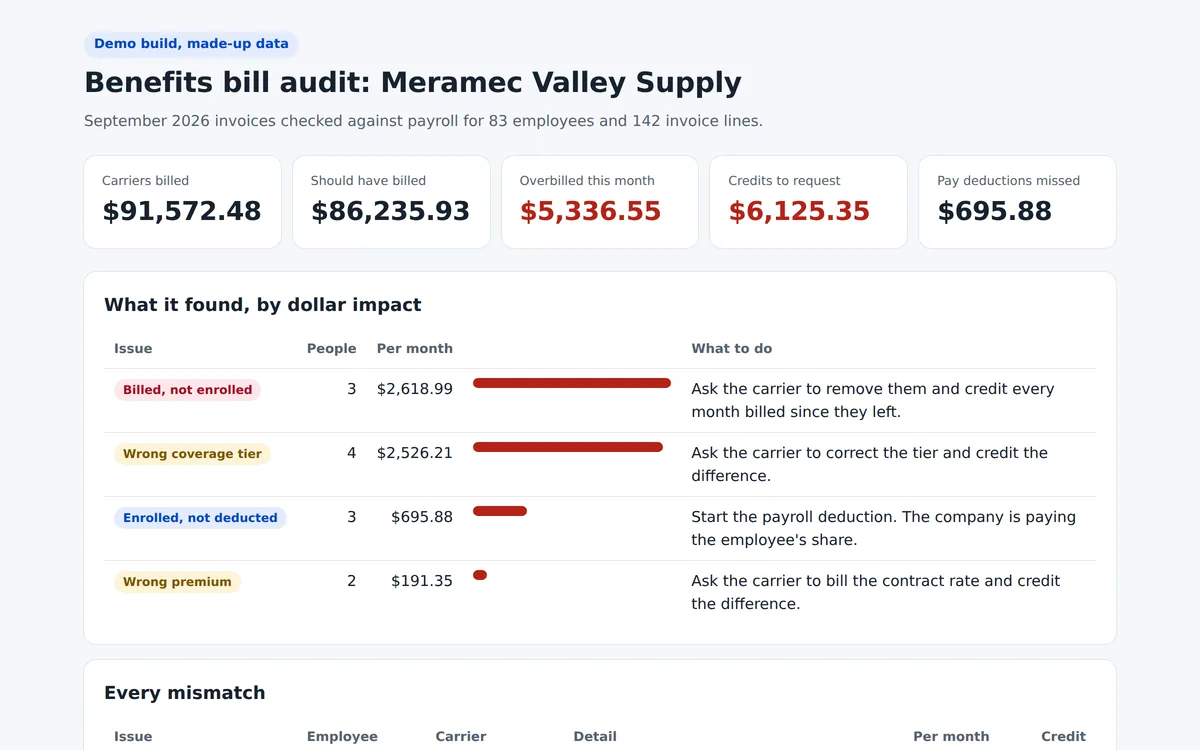Click the 'Wrong coverage tier' tag
Viewport: 1200px width, 750px height.
point(192,454)
